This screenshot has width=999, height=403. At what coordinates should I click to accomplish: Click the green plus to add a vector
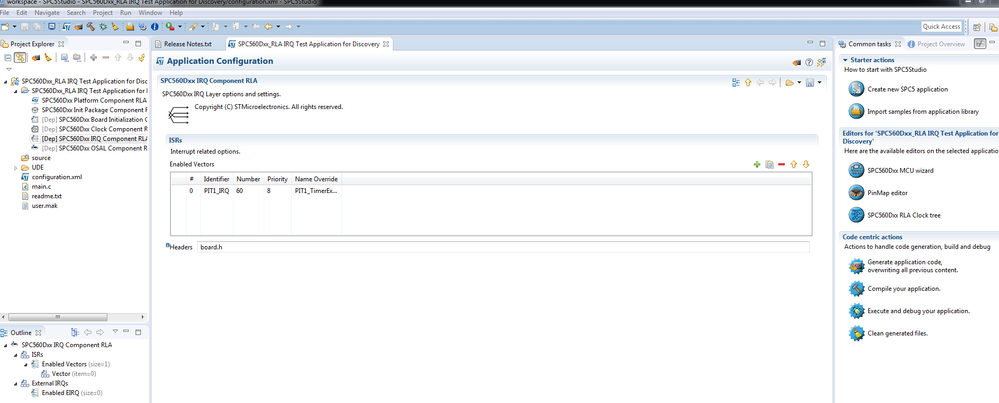click(x=757, y=164)
